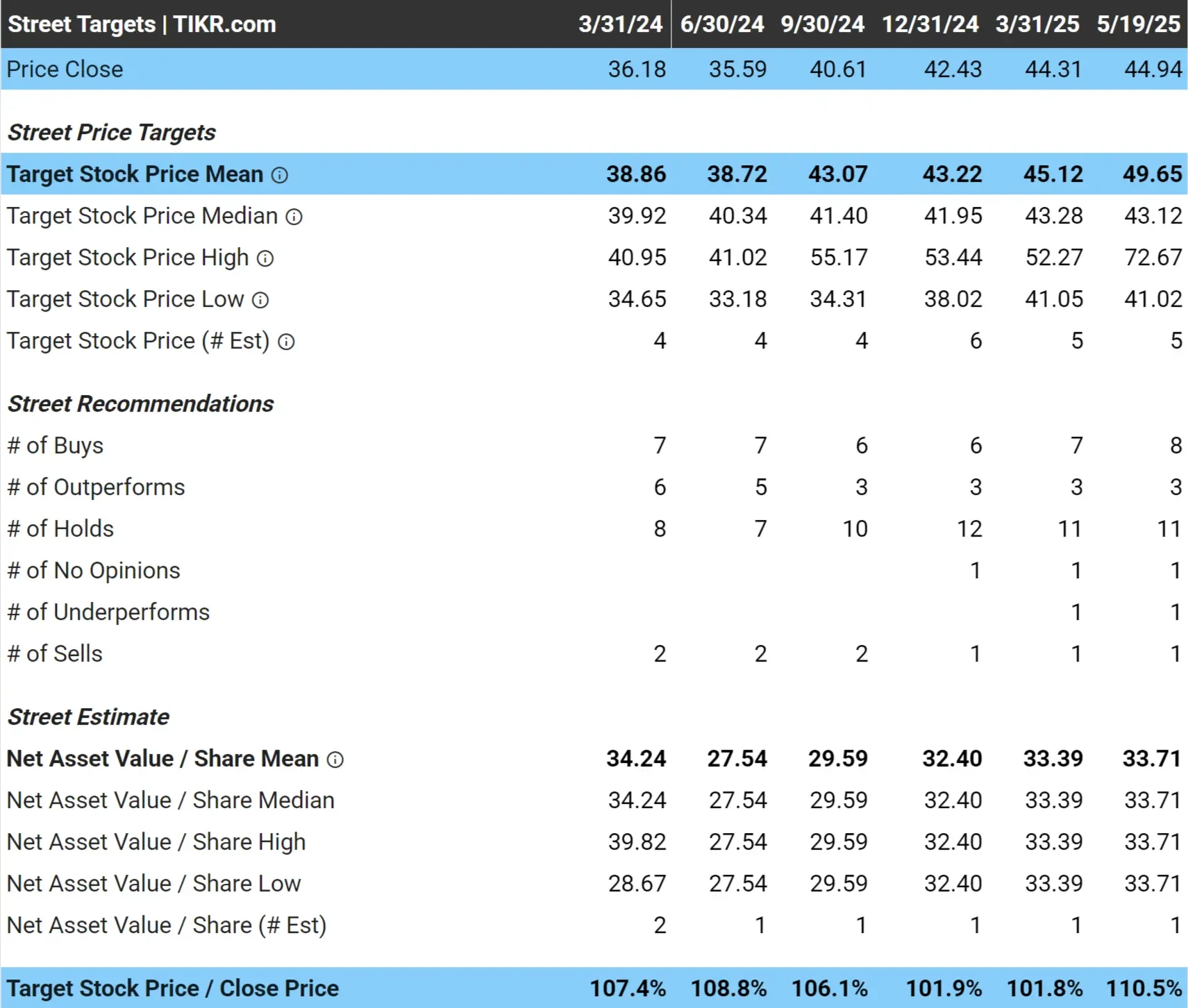Click Target / Close Price value 110.5%
1188x1008 pixels.
1144,989
